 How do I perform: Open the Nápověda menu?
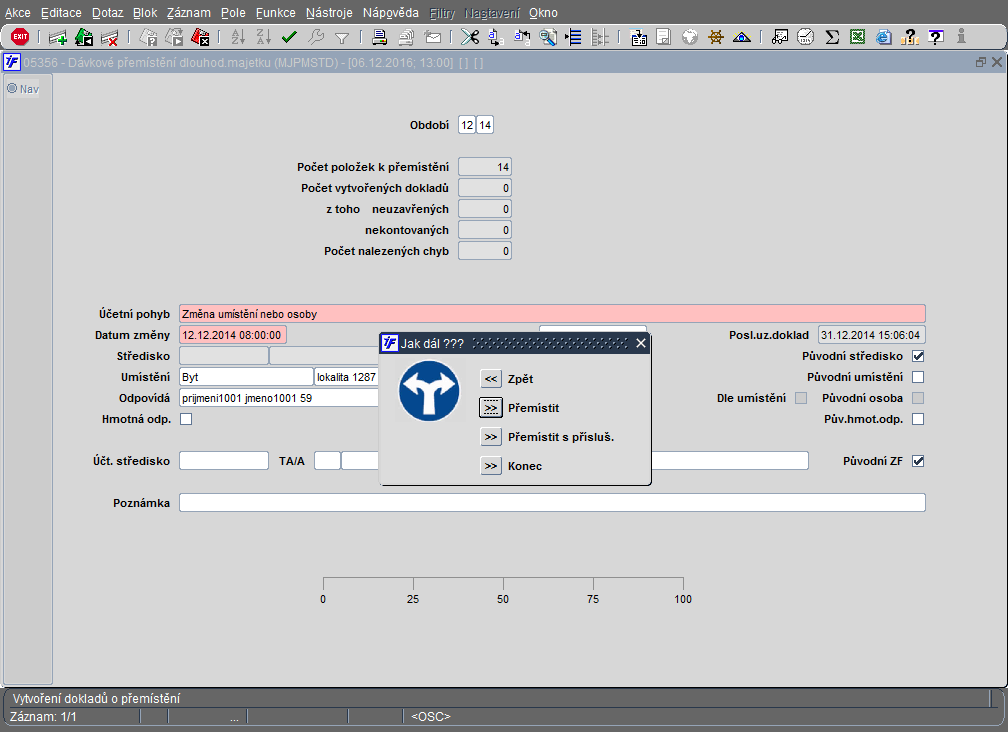[390, 13]
